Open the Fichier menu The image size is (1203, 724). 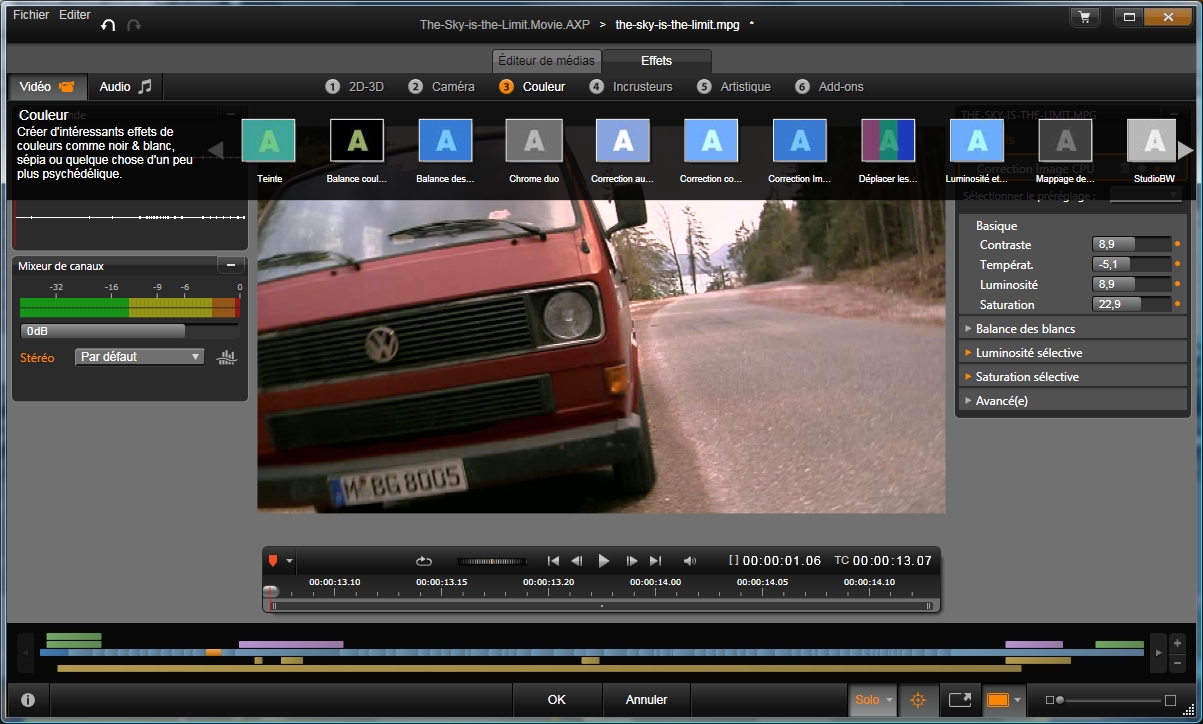tap(31, 15)
